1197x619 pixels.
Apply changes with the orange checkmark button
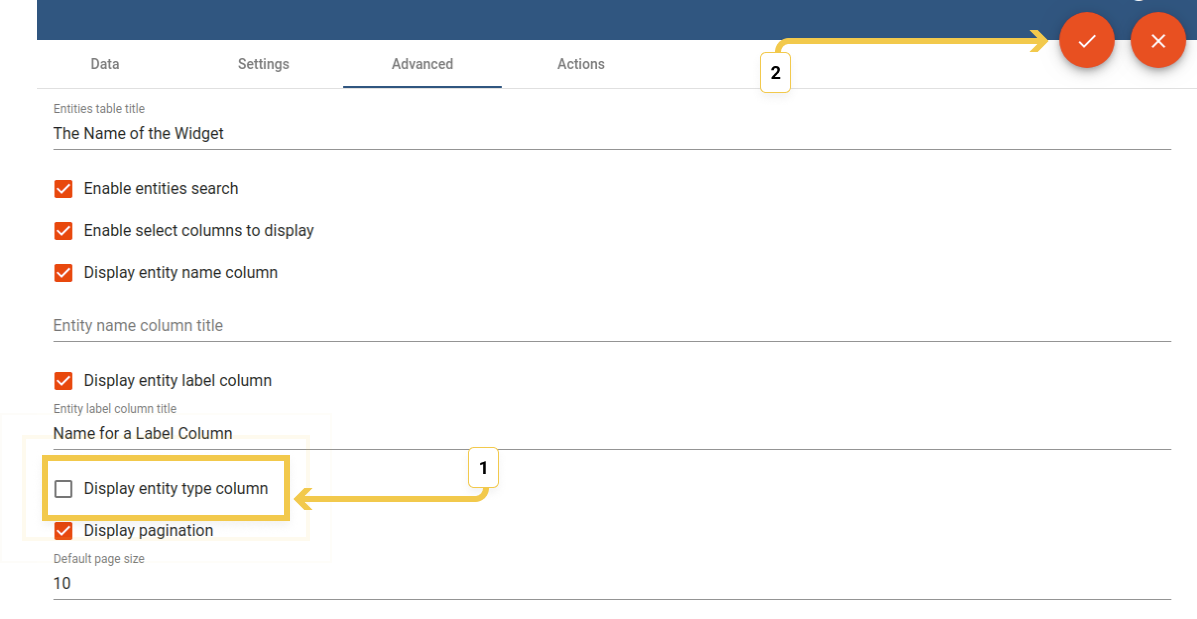1087,41
